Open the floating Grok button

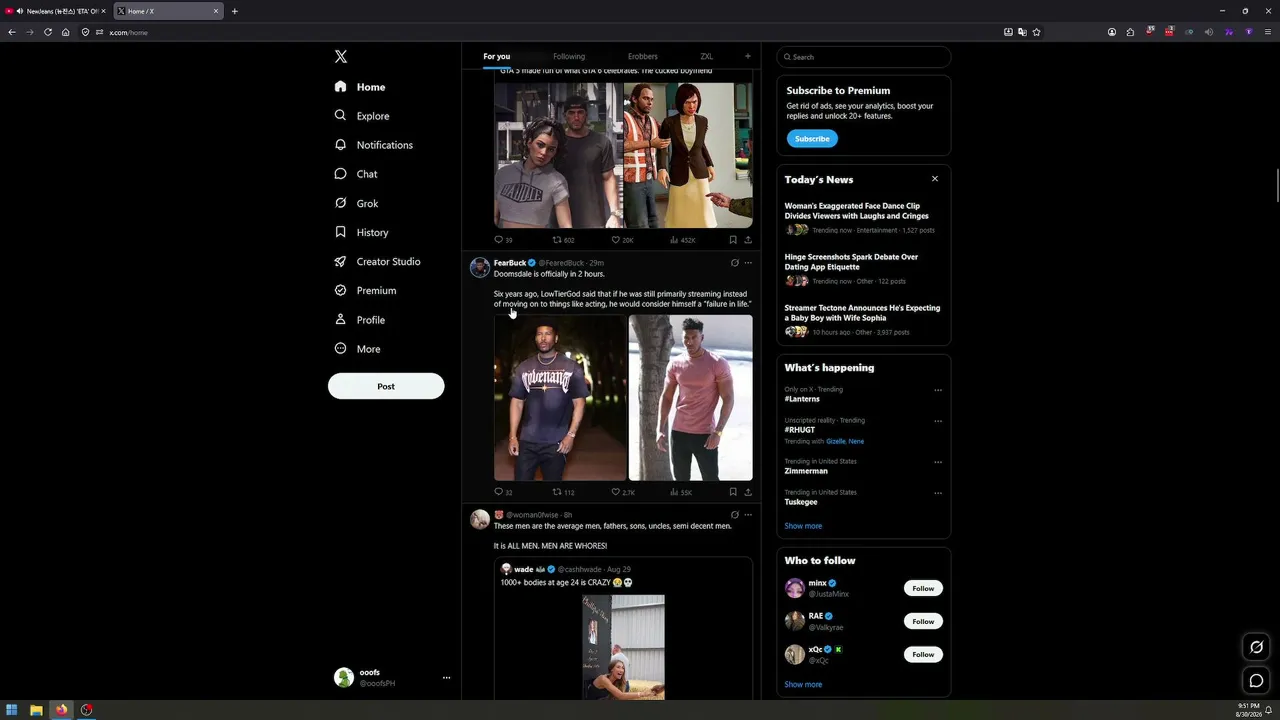(1257, 647)
